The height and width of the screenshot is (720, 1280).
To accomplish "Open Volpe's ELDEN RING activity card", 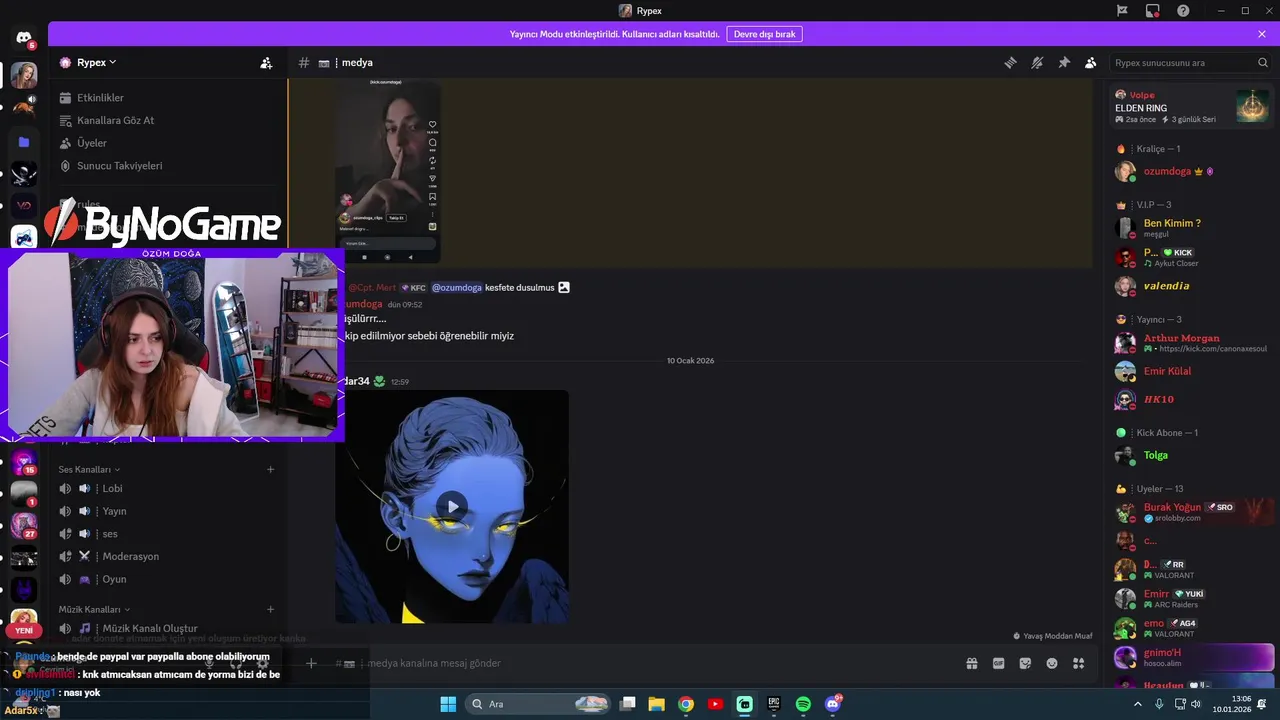I will click(1193, 107).
